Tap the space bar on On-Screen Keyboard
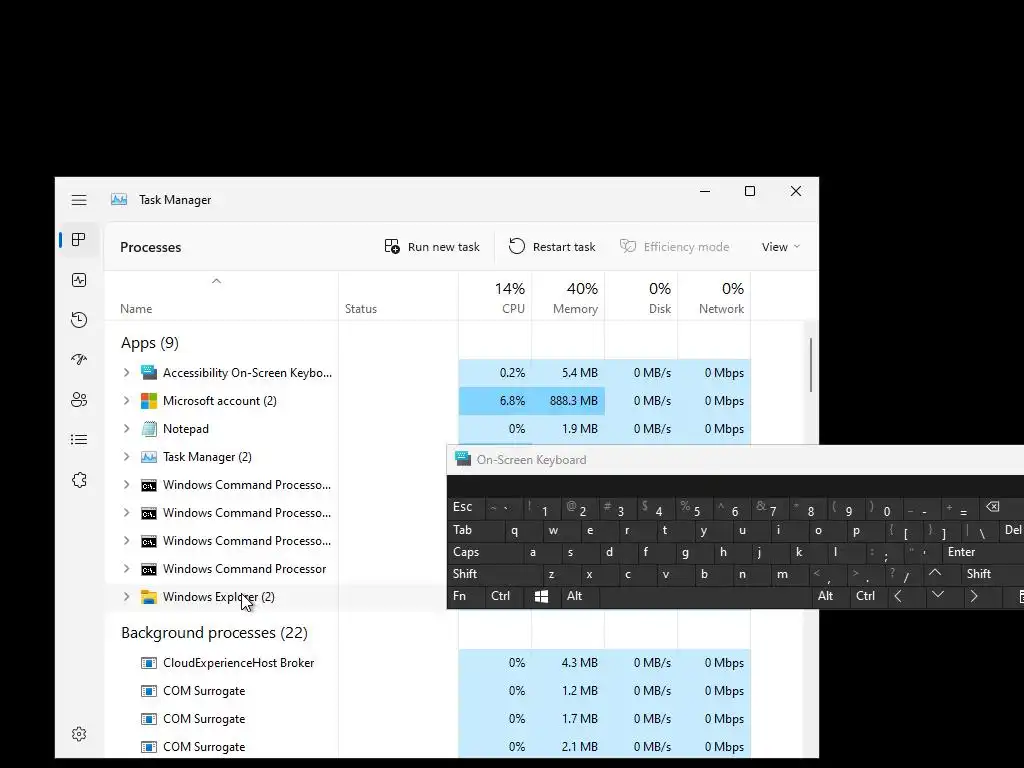 click(705, 596)
